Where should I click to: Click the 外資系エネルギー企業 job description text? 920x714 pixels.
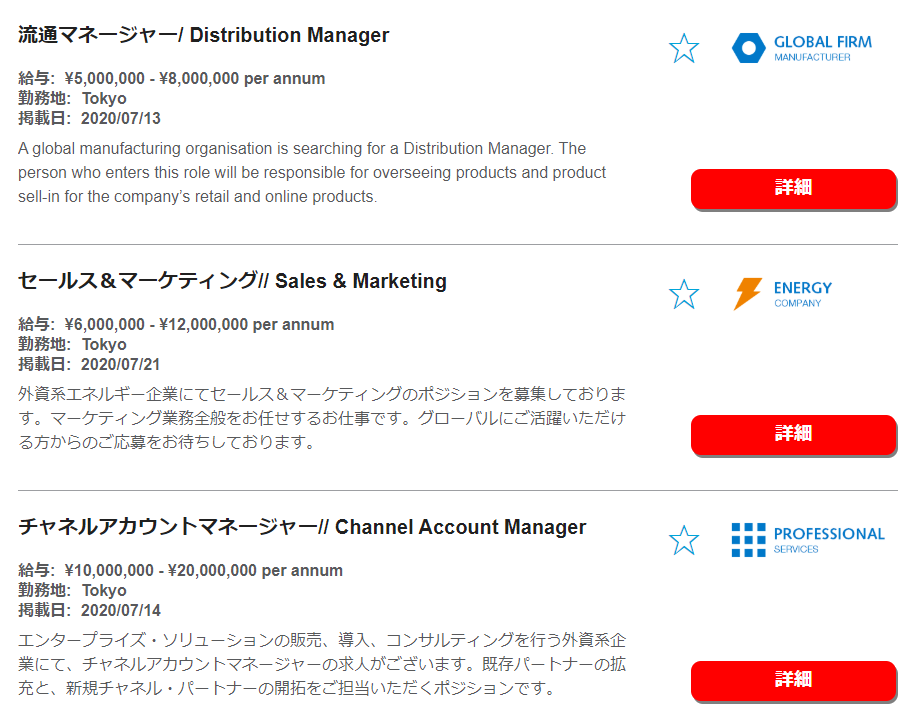point(322,418)
